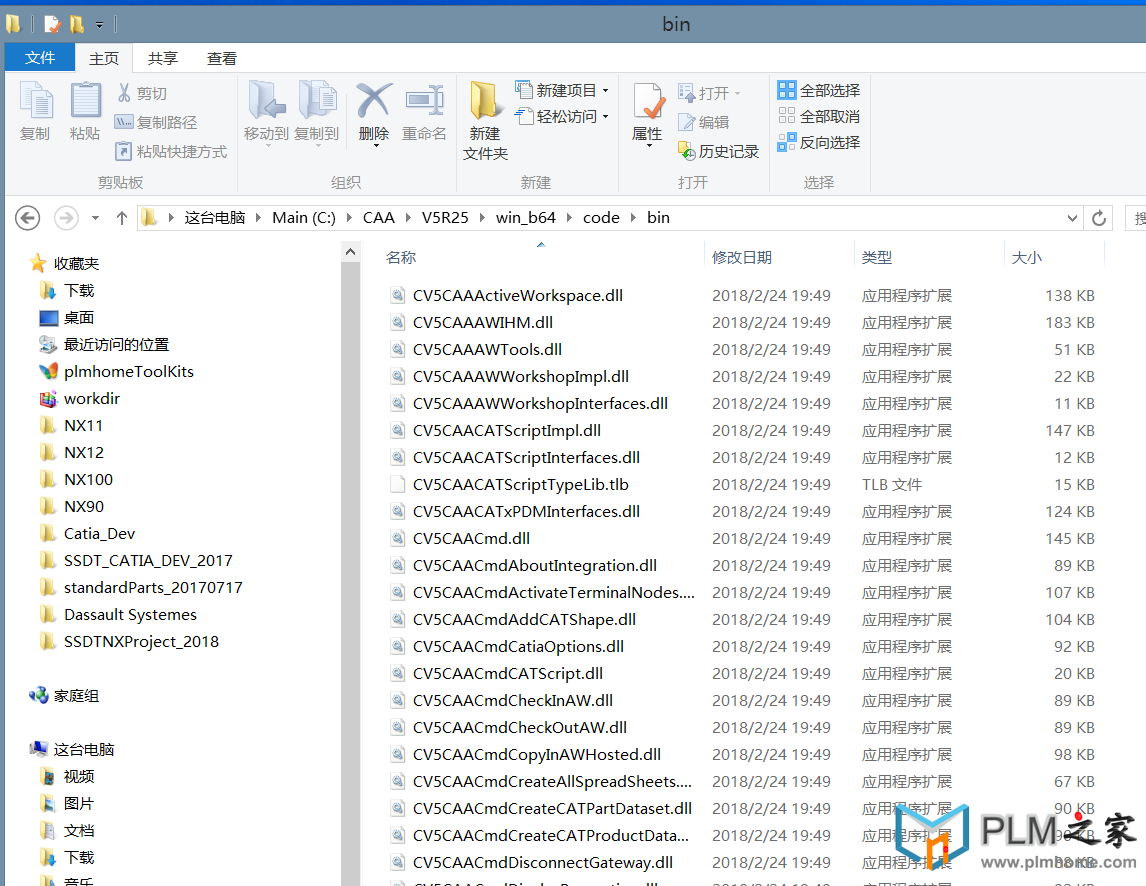This screenshot has height=886, width=1146.
Task: Expand breadcrumb arrow after Main (C:)
Action: (349, 218)
